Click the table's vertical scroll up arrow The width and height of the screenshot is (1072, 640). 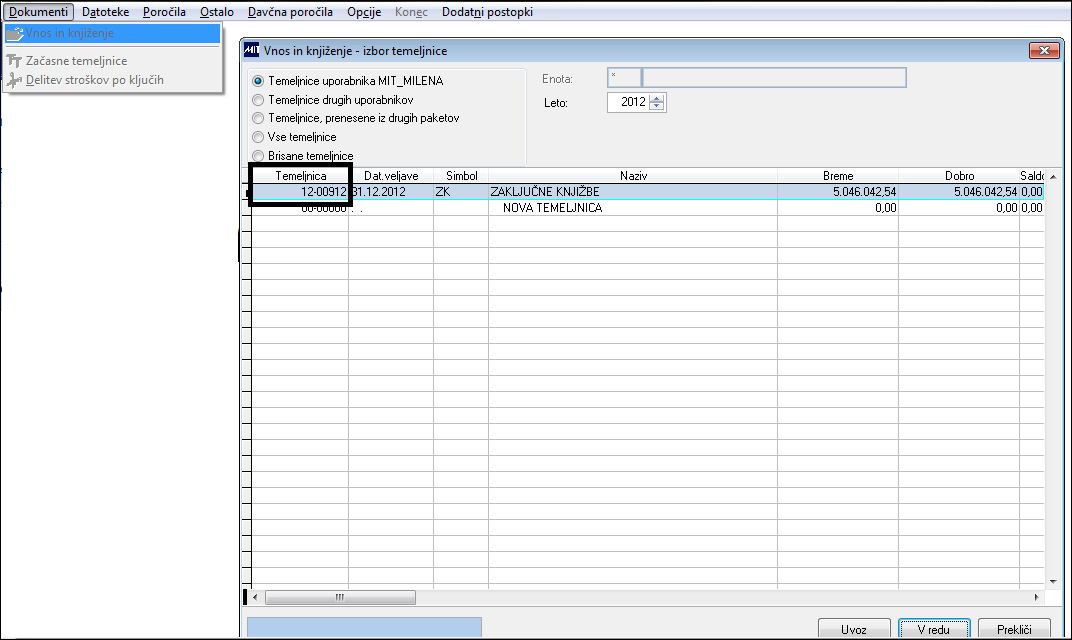(1053, 176)
